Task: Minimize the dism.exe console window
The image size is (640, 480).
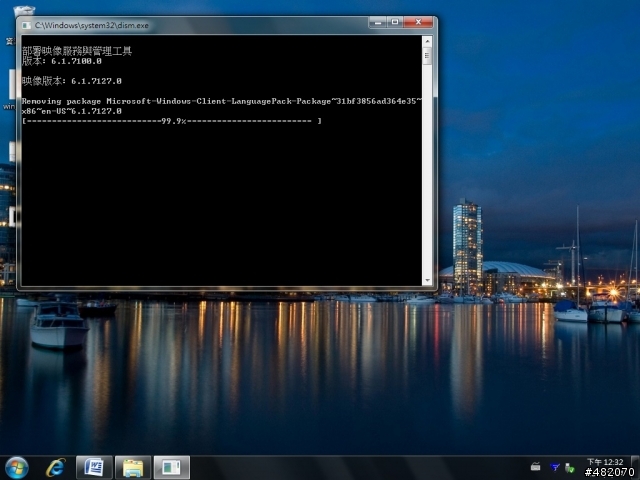Action: pyautogui.click(x=378, y=22)
